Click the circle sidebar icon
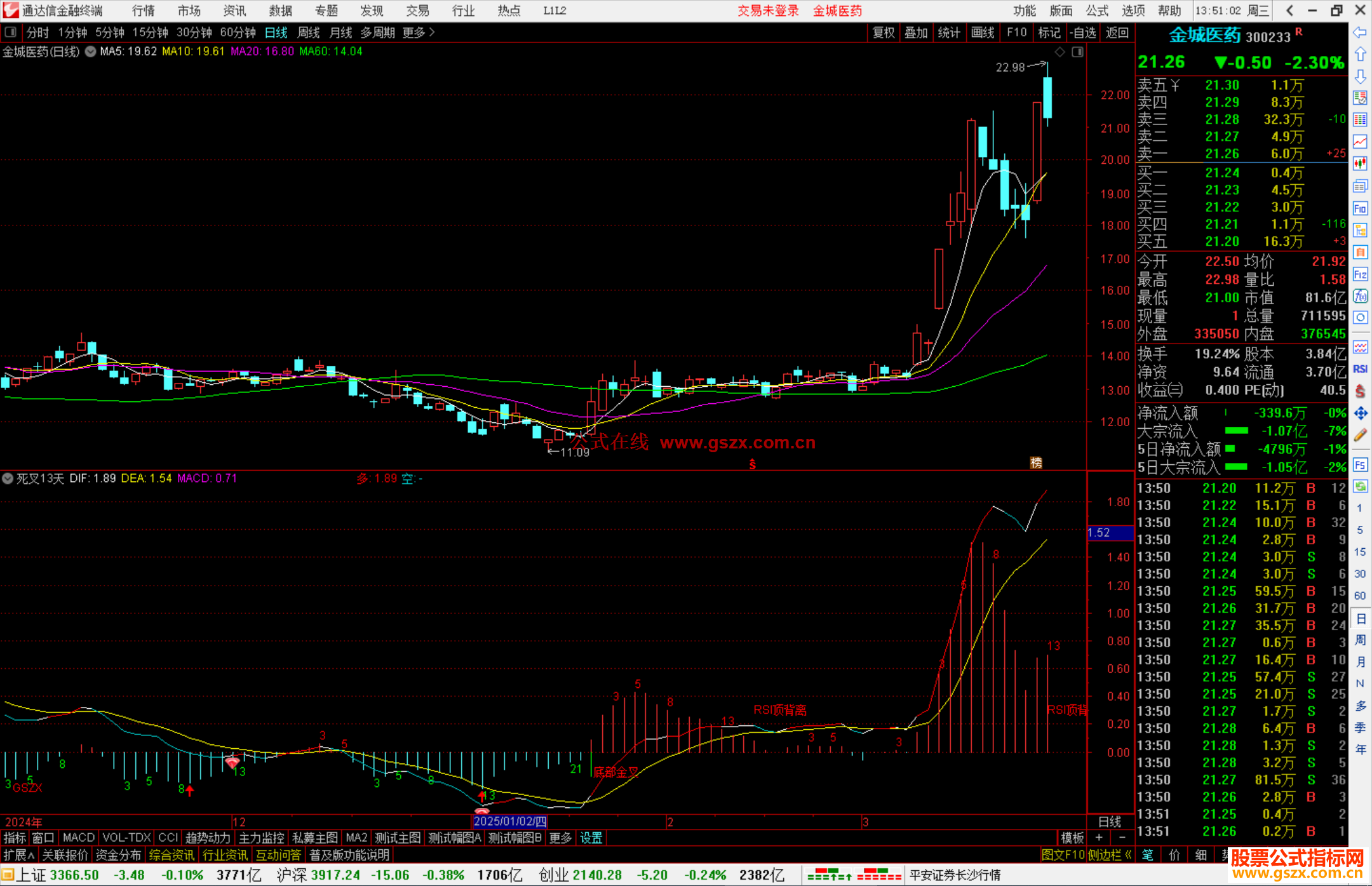This screenshot has width=1372, height=886. coord(1360,318)
